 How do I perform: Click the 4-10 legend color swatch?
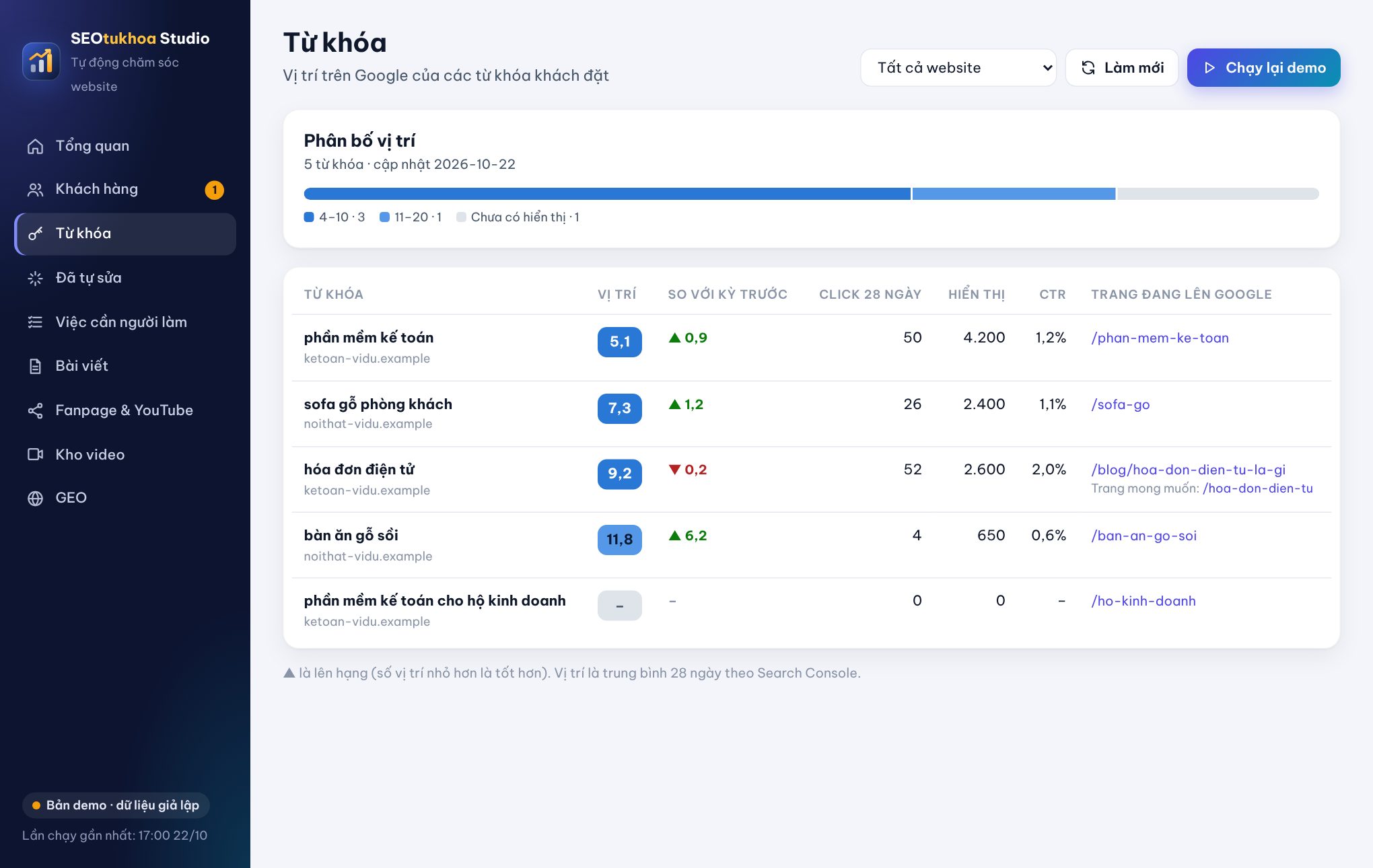click(309, 217)
